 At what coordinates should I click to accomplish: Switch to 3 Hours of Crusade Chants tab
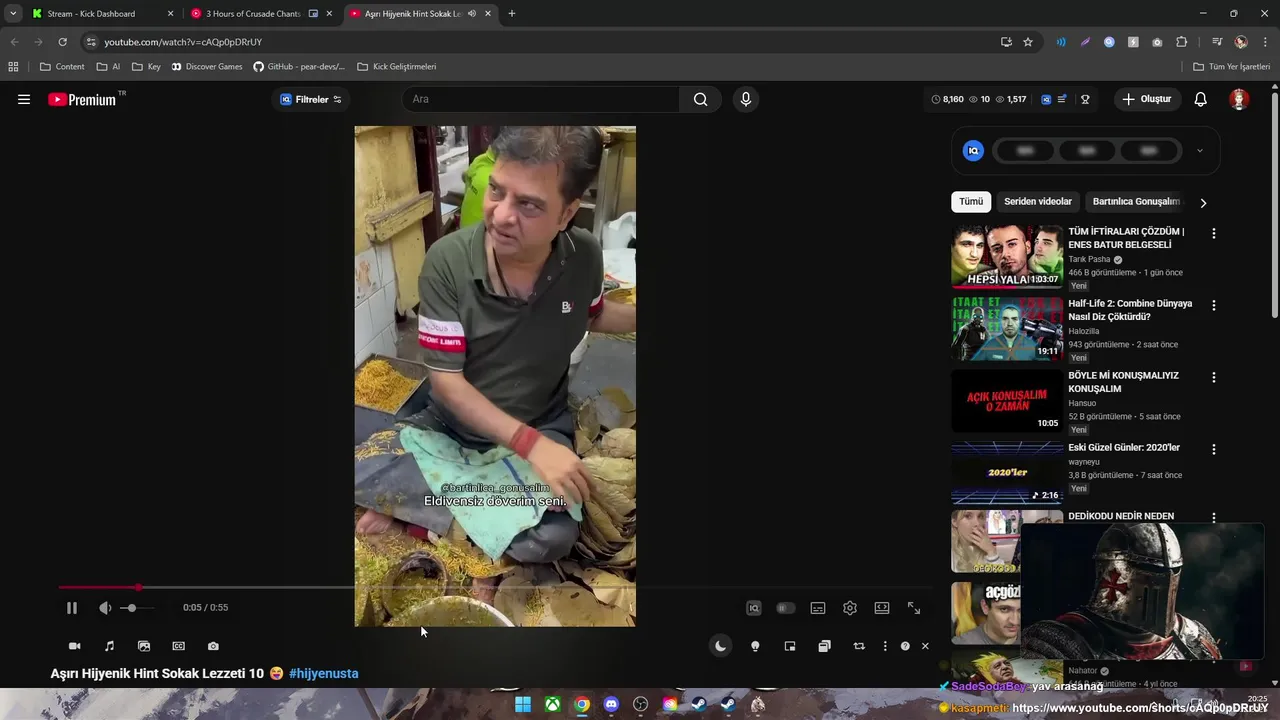tap(262, 14)
